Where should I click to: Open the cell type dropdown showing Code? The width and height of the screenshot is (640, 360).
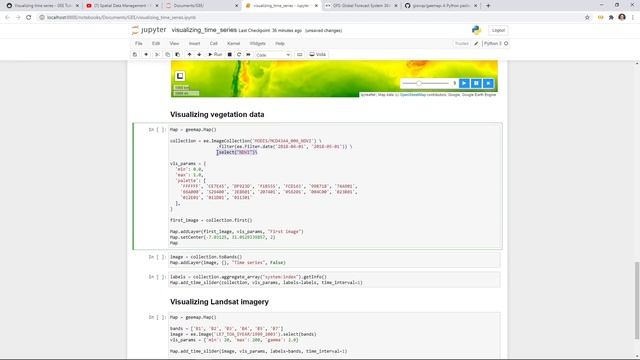tap(273, 55)
